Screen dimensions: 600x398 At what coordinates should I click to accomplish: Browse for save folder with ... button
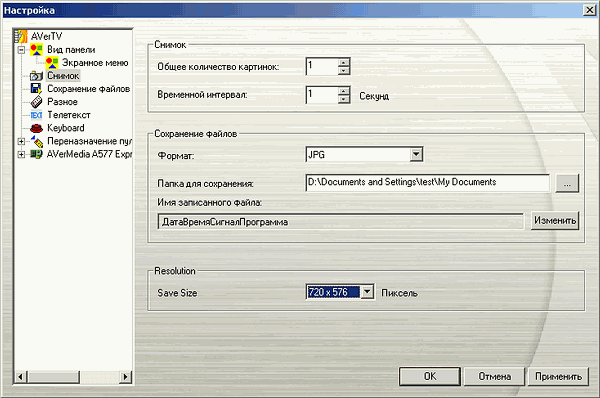(x=567, y=183)
